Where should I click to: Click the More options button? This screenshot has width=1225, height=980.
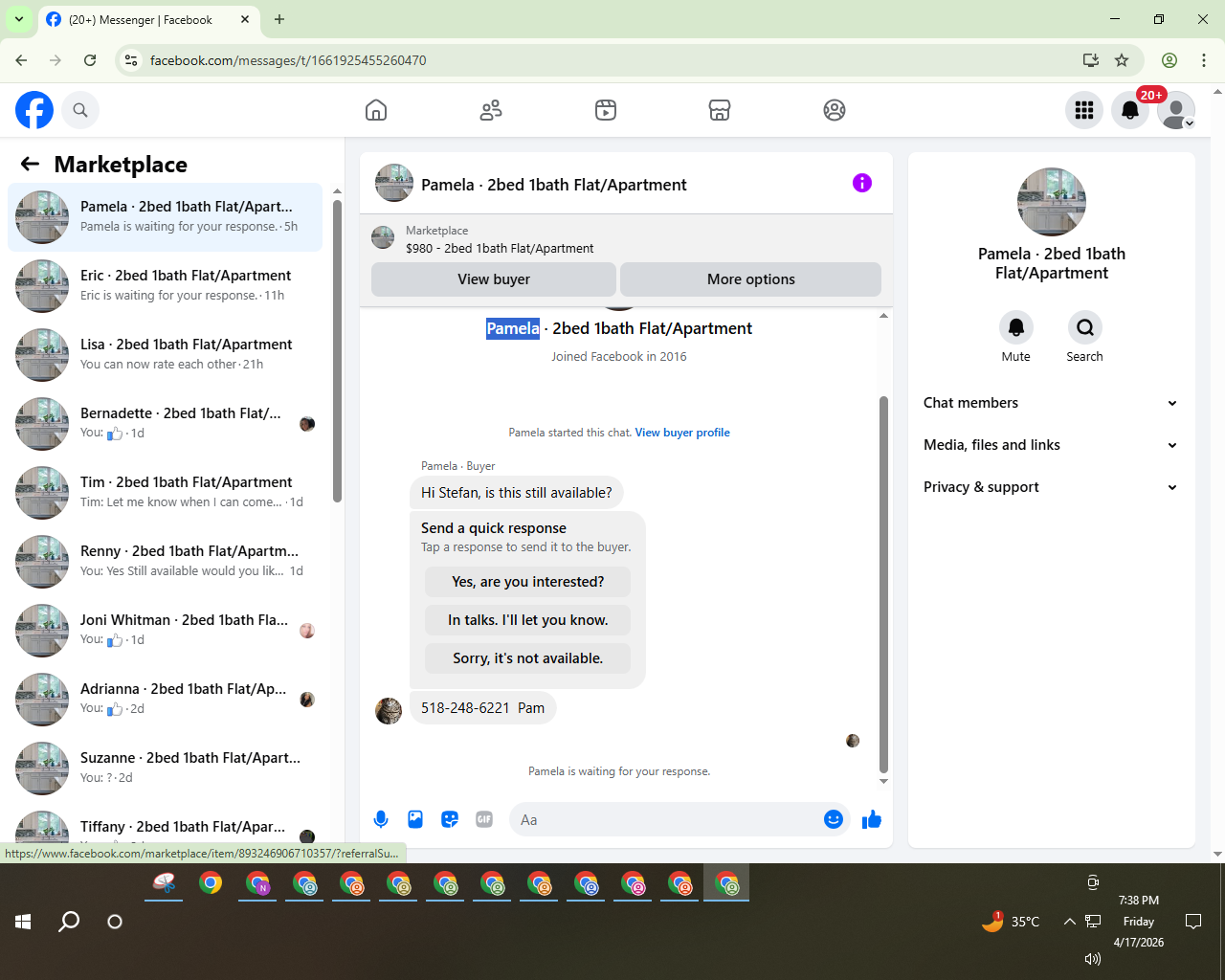click(x=751, y=279)
